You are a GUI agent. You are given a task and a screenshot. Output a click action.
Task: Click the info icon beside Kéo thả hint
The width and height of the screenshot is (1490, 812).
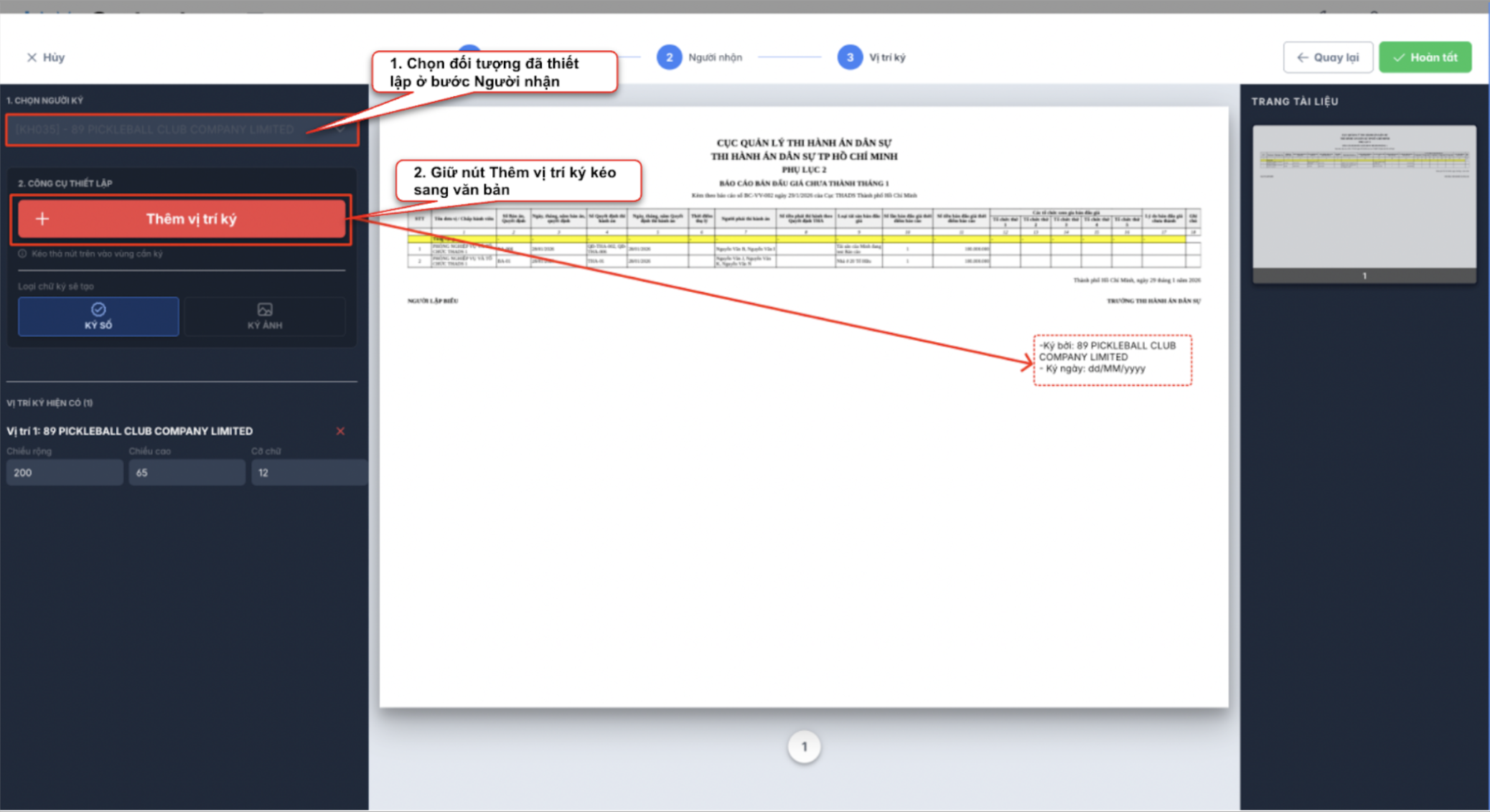coord(22,254)
